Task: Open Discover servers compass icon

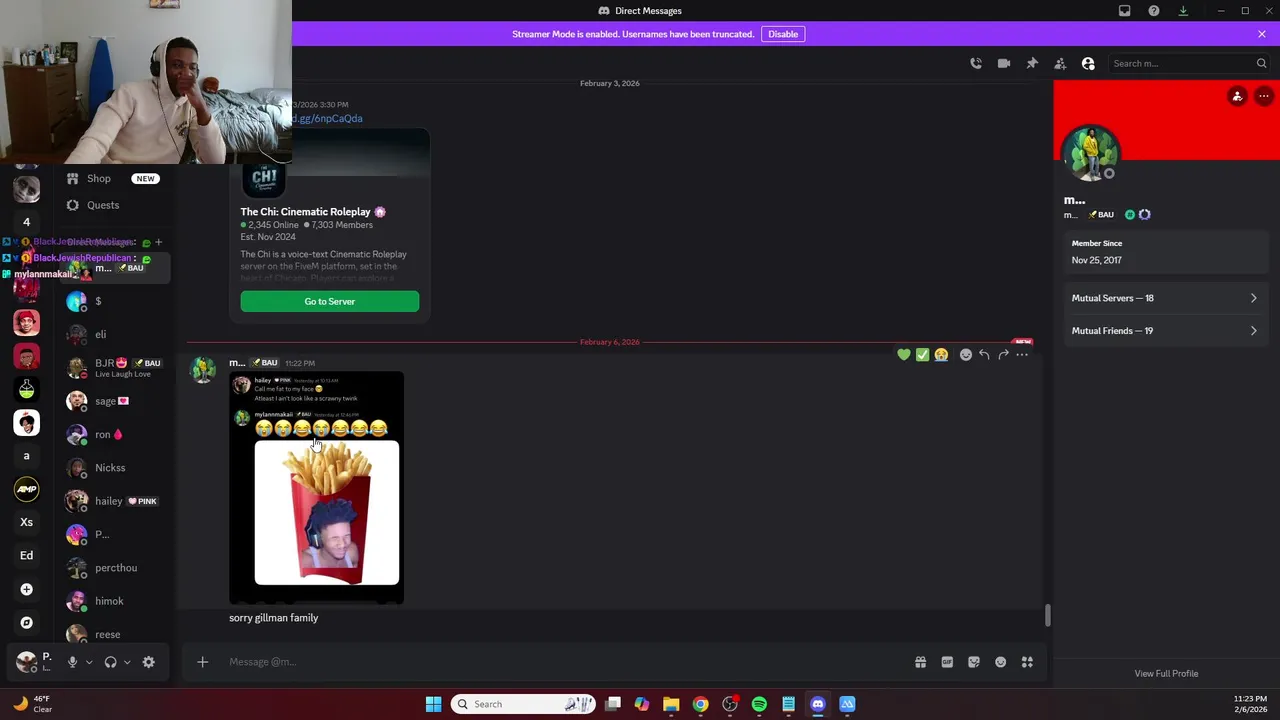Action: click(x=27, y=622)
